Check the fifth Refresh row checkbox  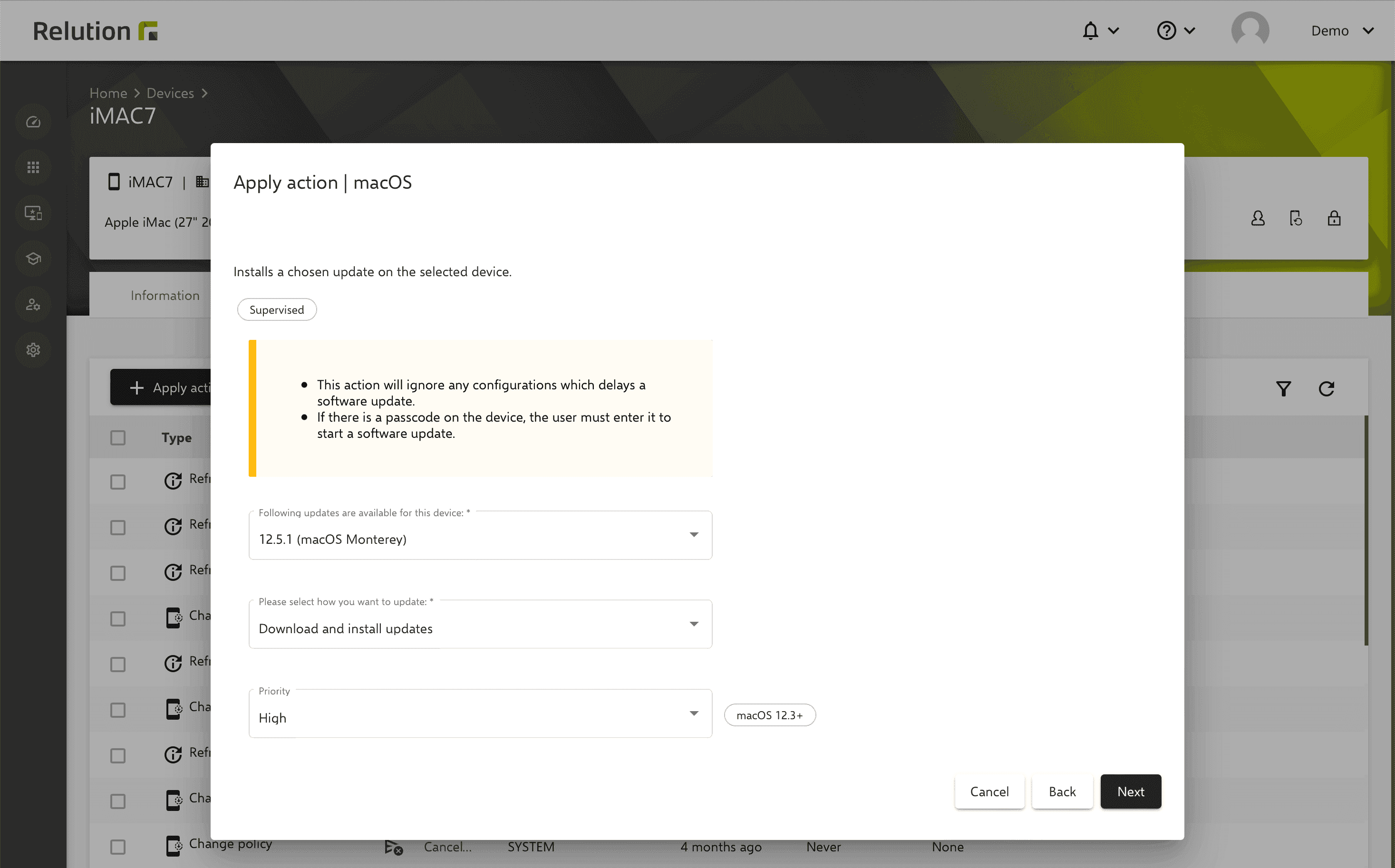tap(118, 755)
